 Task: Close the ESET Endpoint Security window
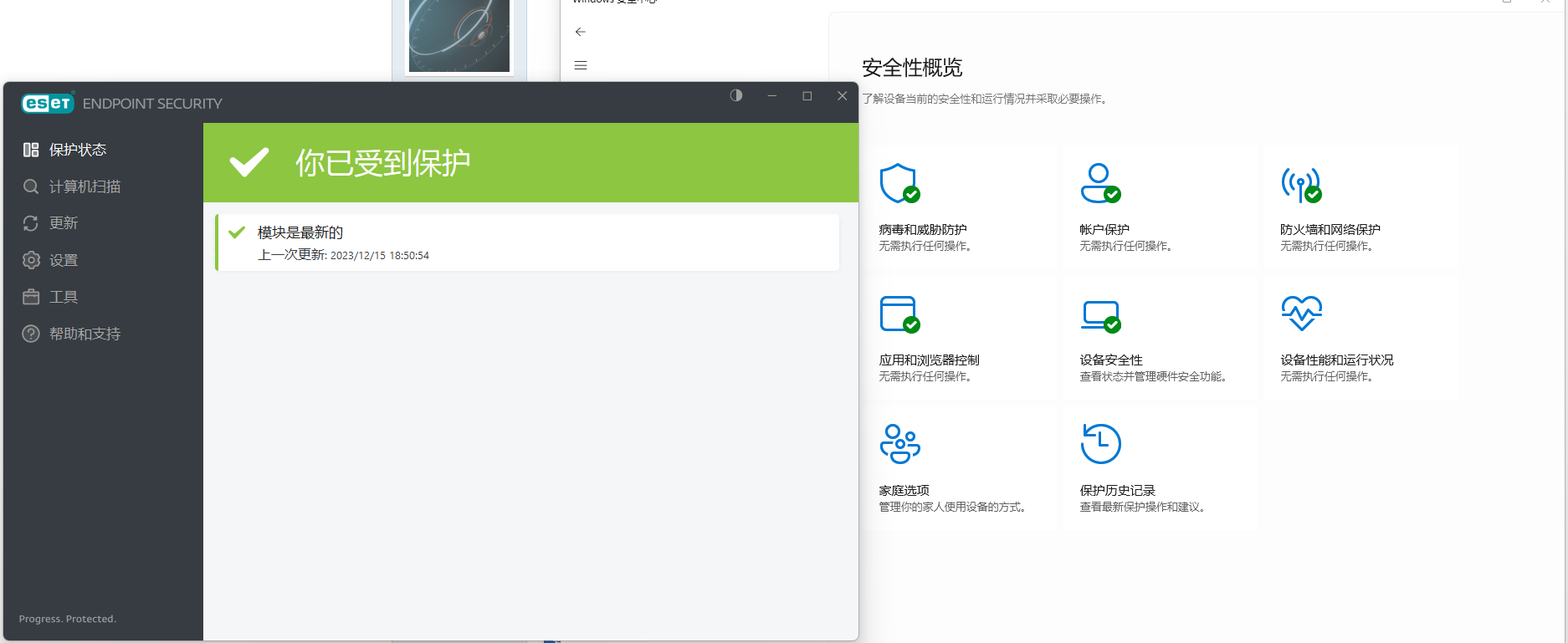tap(843, 95)
